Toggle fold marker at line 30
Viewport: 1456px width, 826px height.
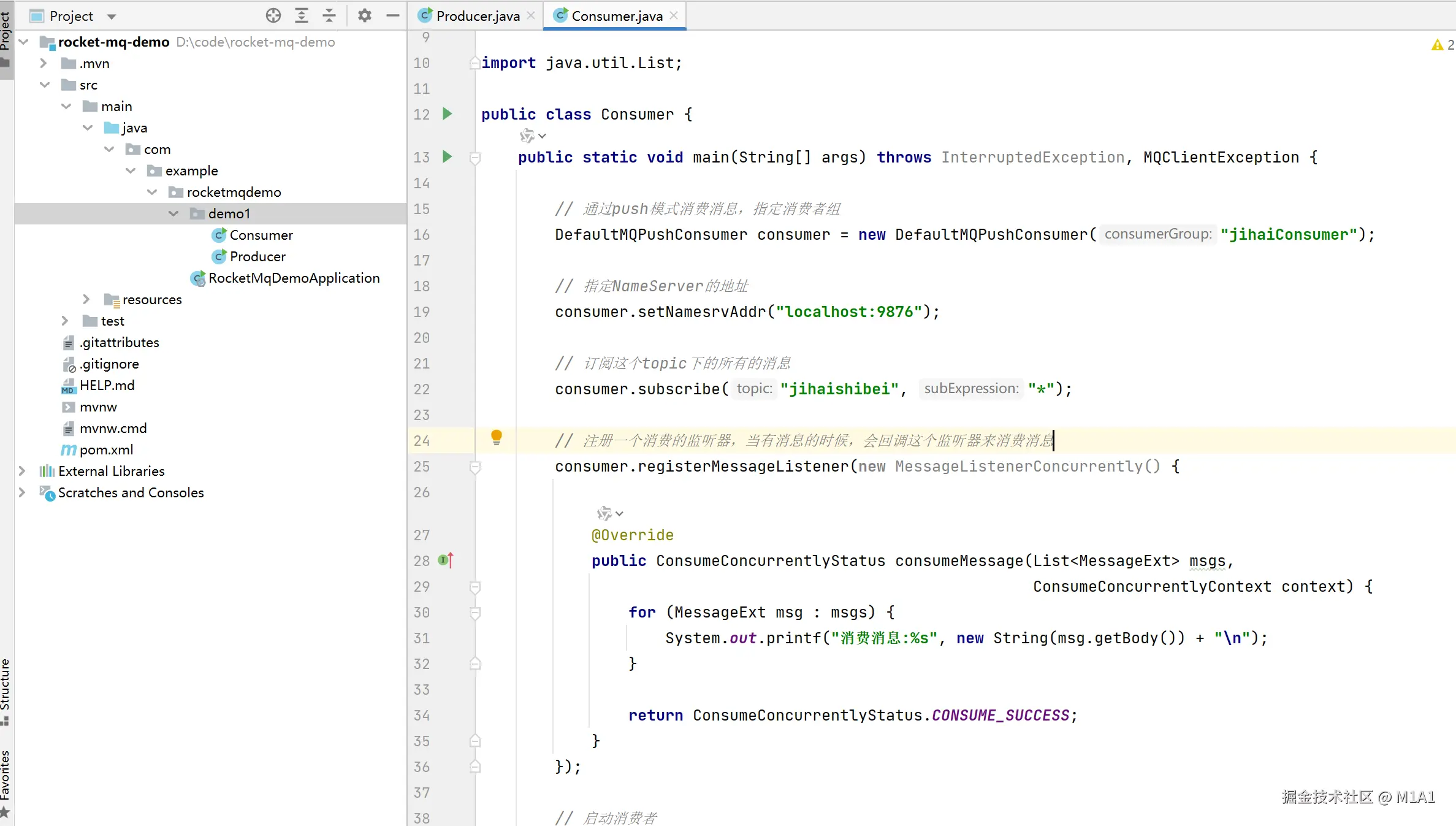click(475, 612)
